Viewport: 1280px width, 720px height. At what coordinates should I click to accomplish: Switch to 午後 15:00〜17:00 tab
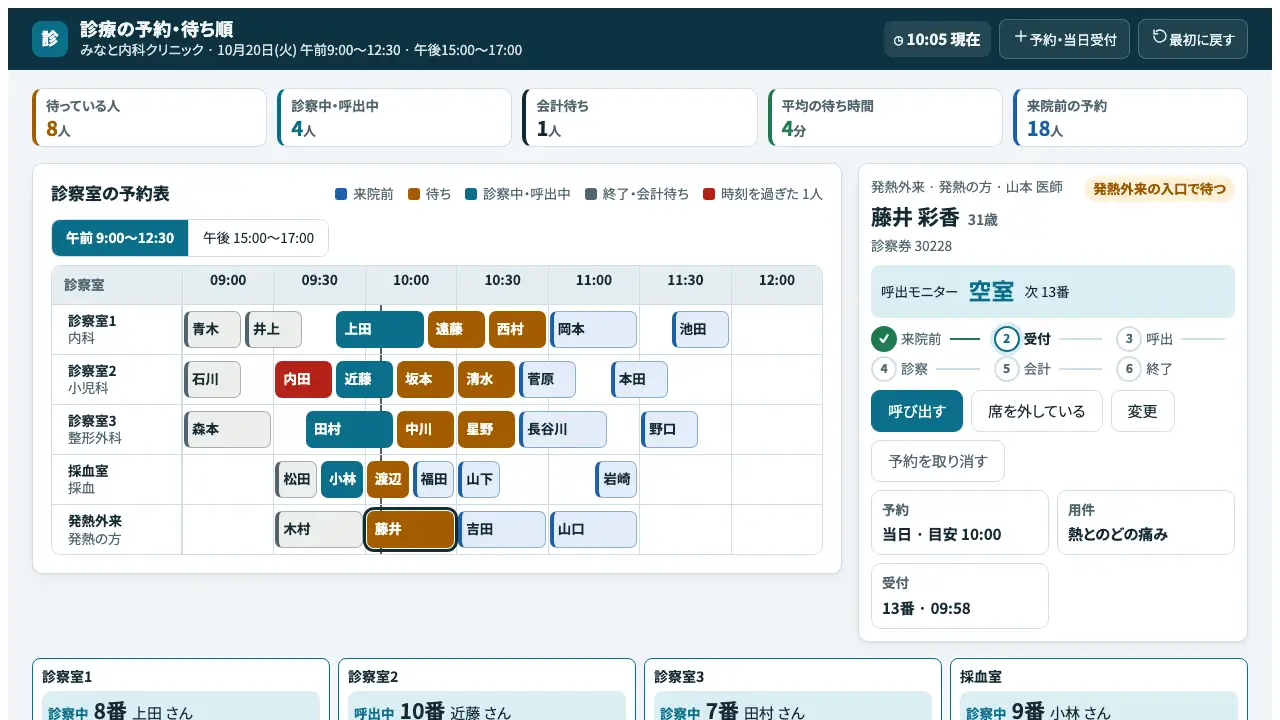[x=258, y=238]
